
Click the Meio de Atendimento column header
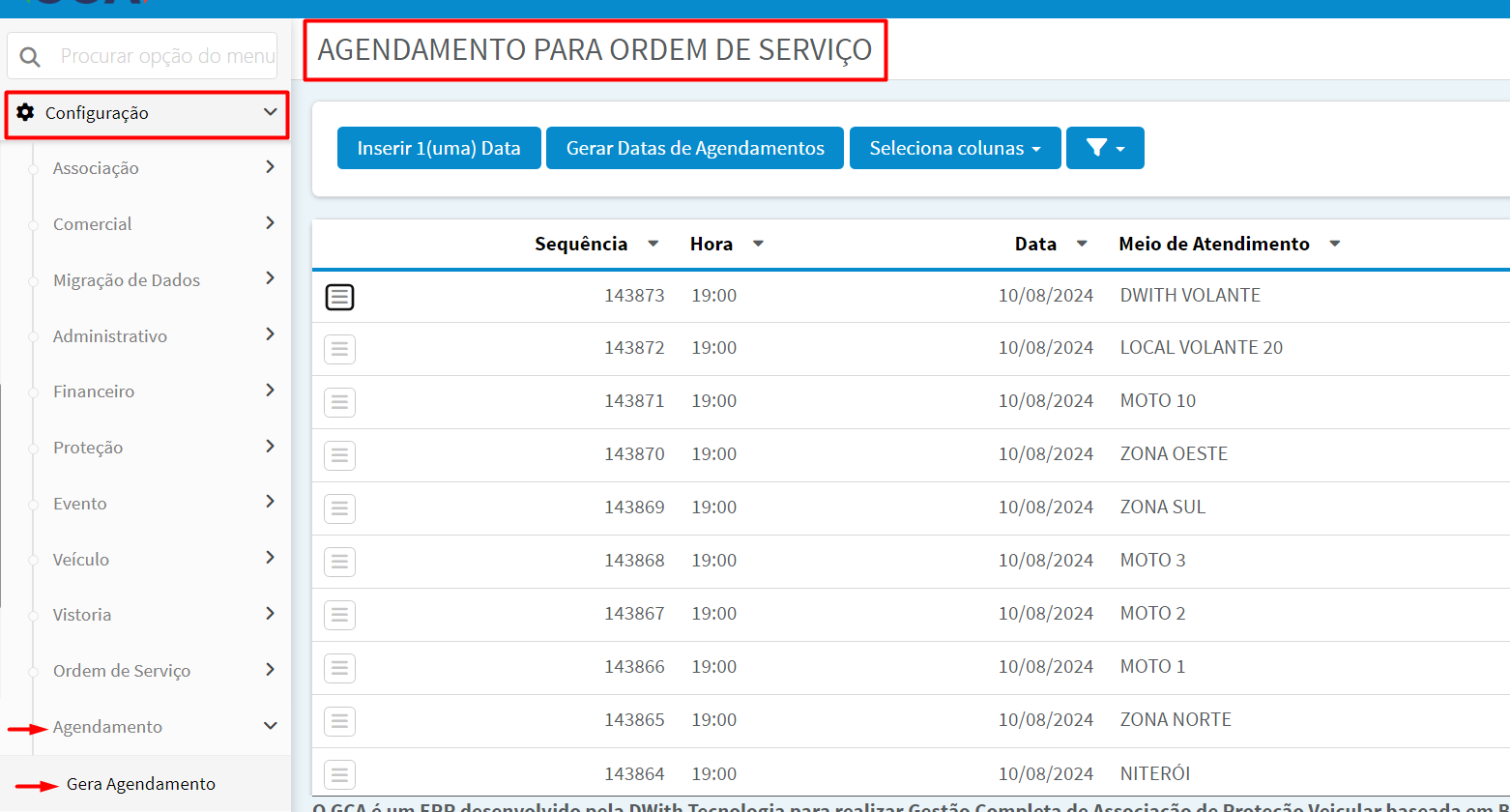point(1214,244)
